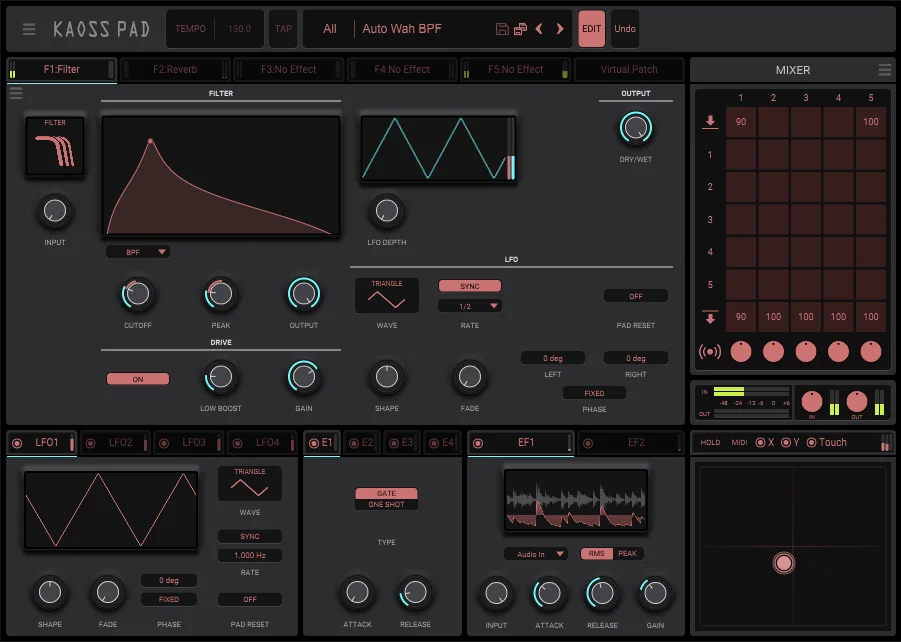Go to the next preset with right arrow
Viewport: 901px width, 642px height.
click(560, 29)
